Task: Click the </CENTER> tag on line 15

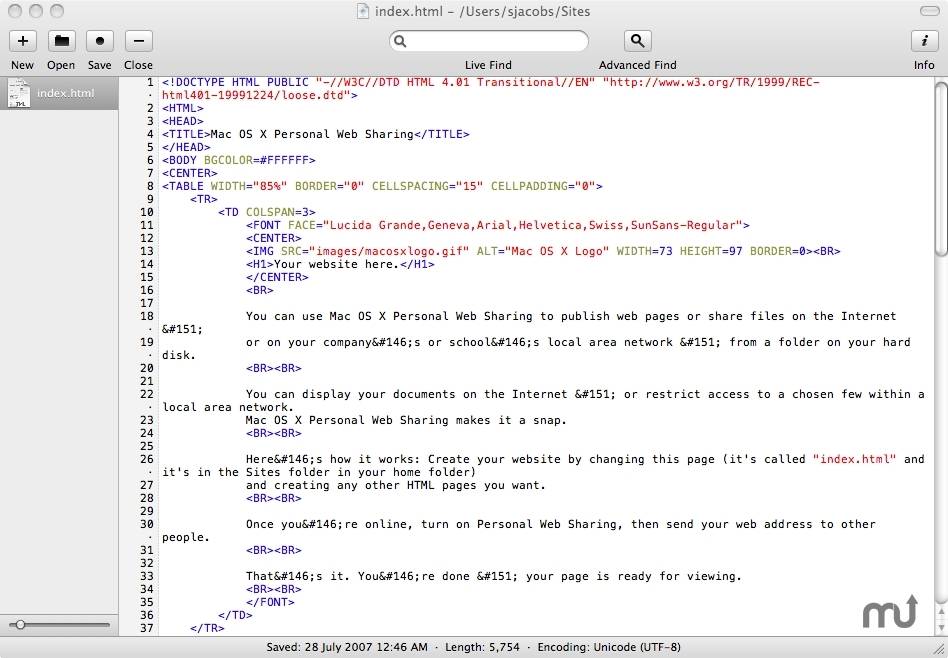Action: pos(277,277)
